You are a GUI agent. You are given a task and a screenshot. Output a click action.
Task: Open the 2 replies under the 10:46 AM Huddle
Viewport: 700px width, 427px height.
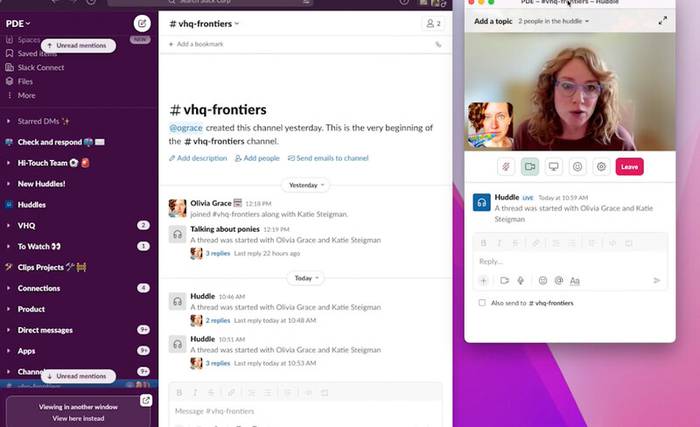(x=218, y=320)
